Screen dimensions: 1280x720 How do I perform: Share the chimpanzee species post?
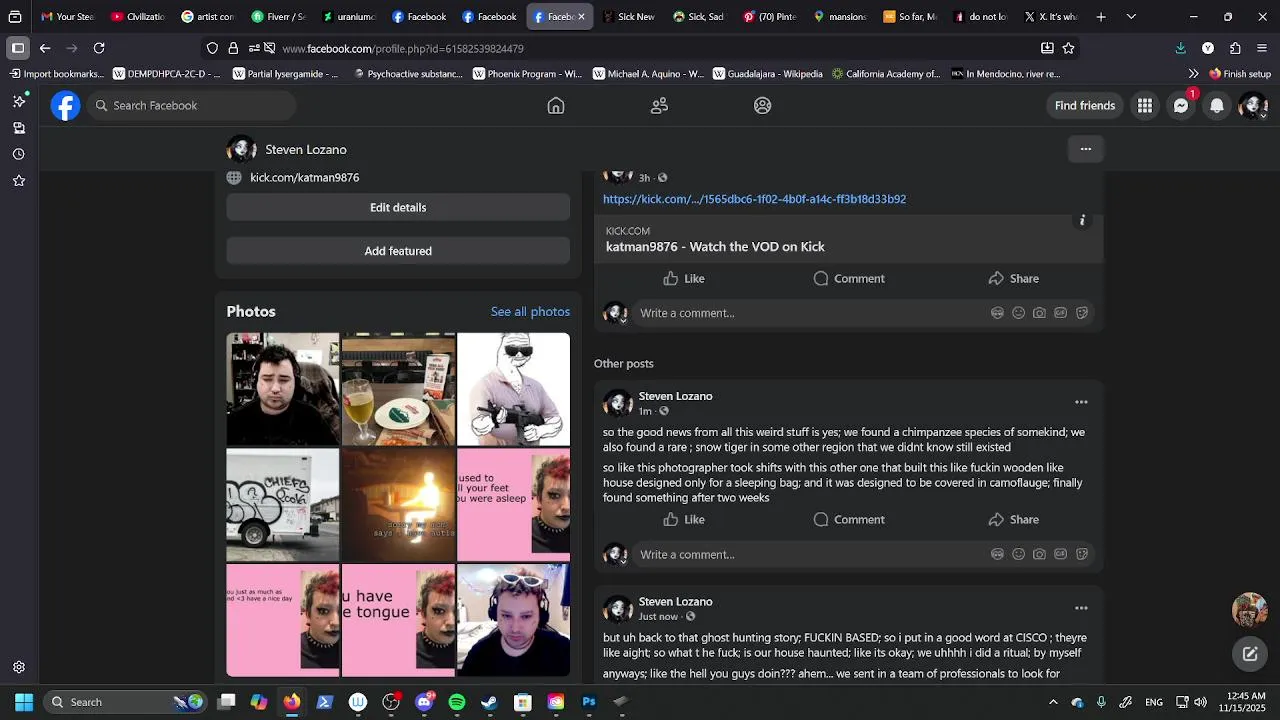[x=1014, y=519]
